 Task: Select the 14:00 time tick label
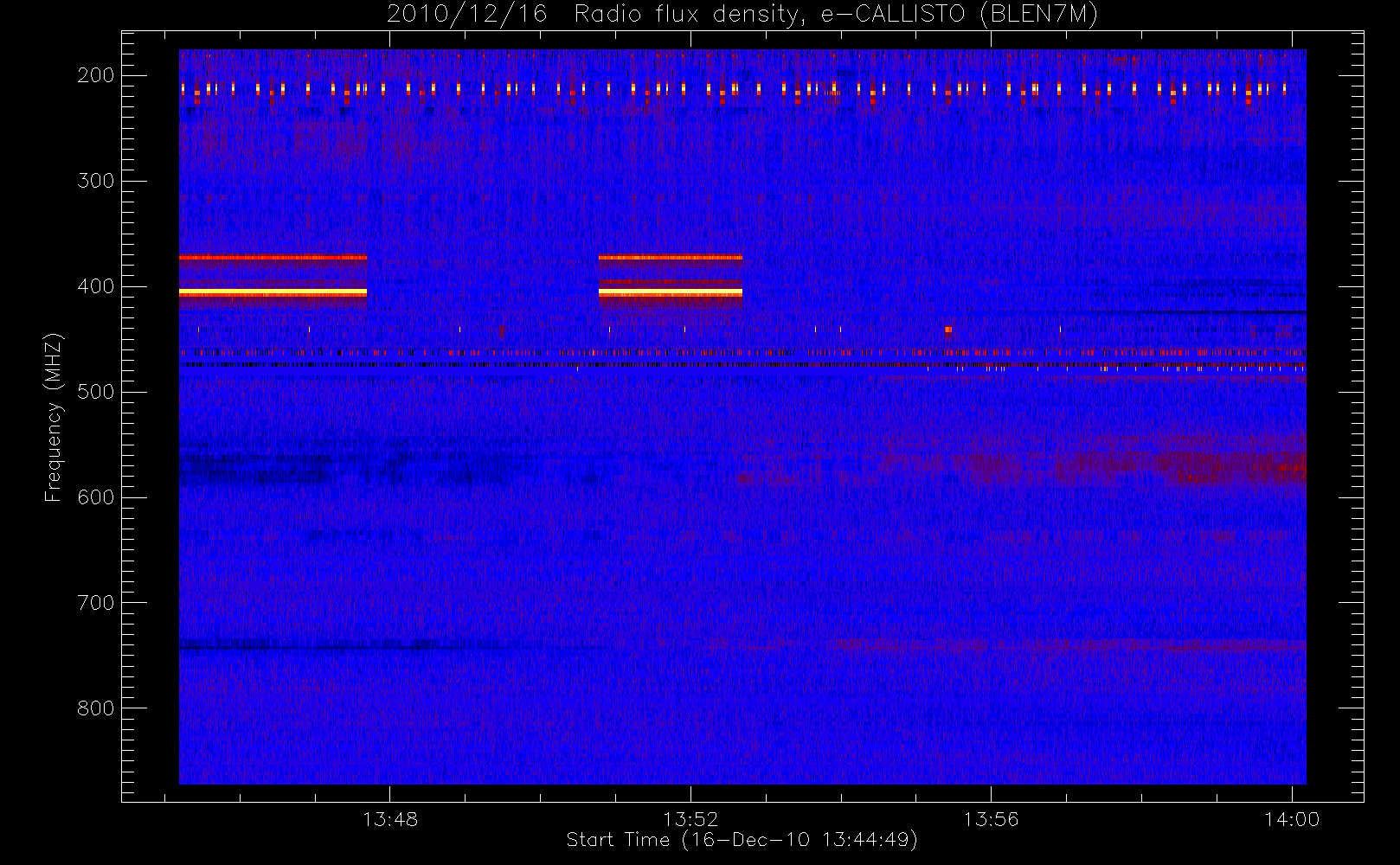(x=1292, y=819)
